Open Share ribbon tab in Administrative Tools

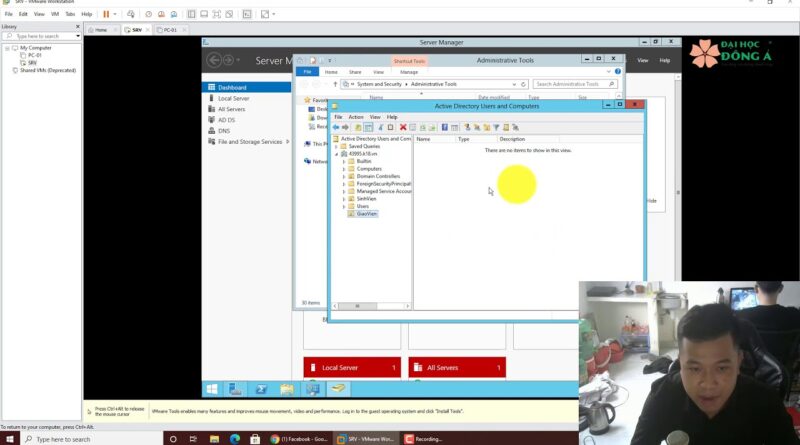pyautogui.click(x=355, y=72)
